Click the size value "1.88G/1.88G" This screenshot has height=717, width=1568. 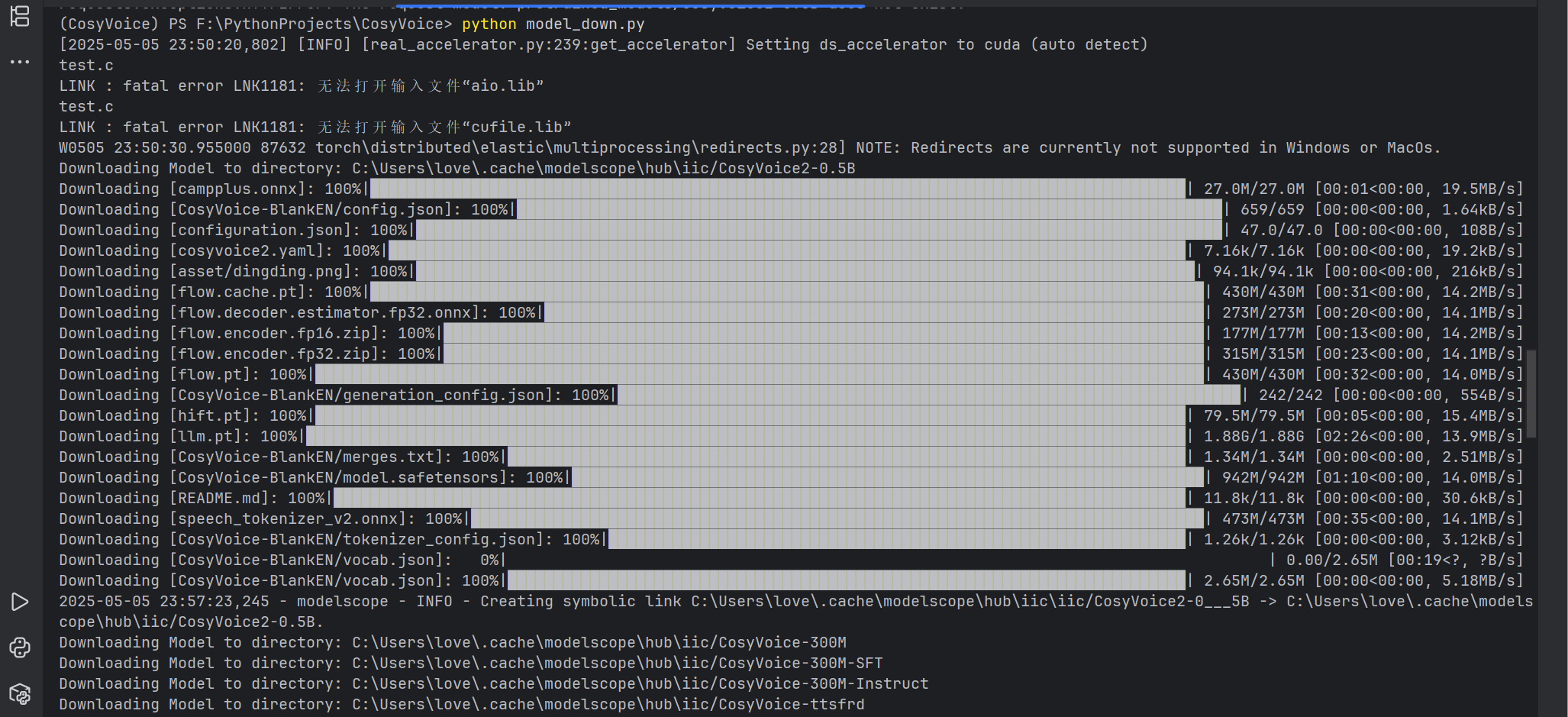click(x=1253, y=436)
